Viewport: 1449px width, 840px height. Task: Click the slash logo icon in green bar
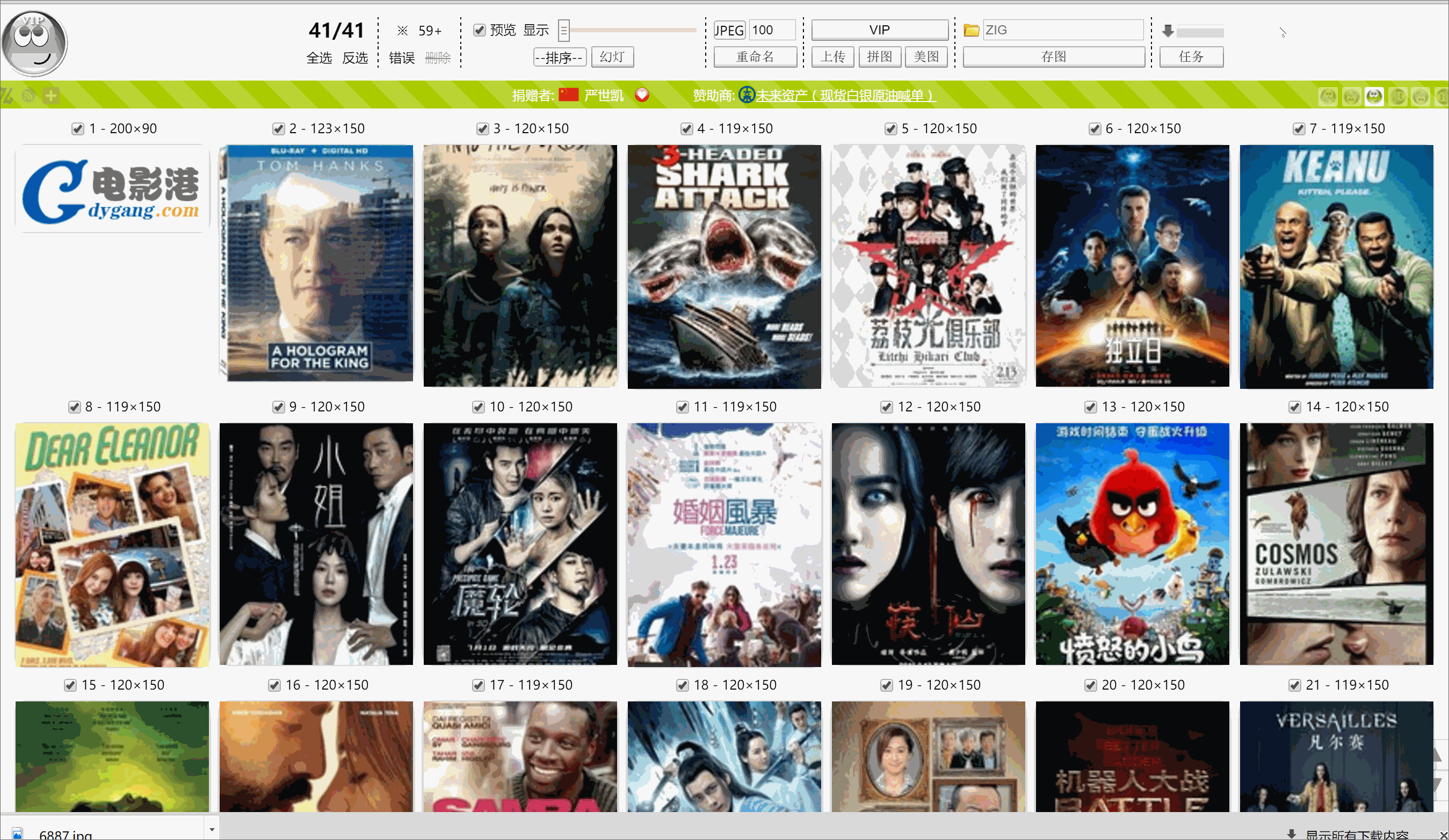coord(7,96)
